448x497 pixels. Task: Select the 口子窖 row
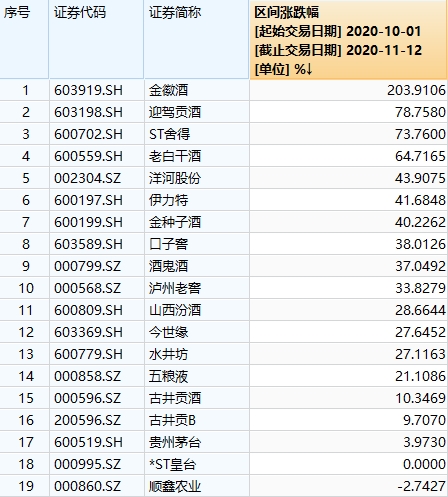click(224, 244)
